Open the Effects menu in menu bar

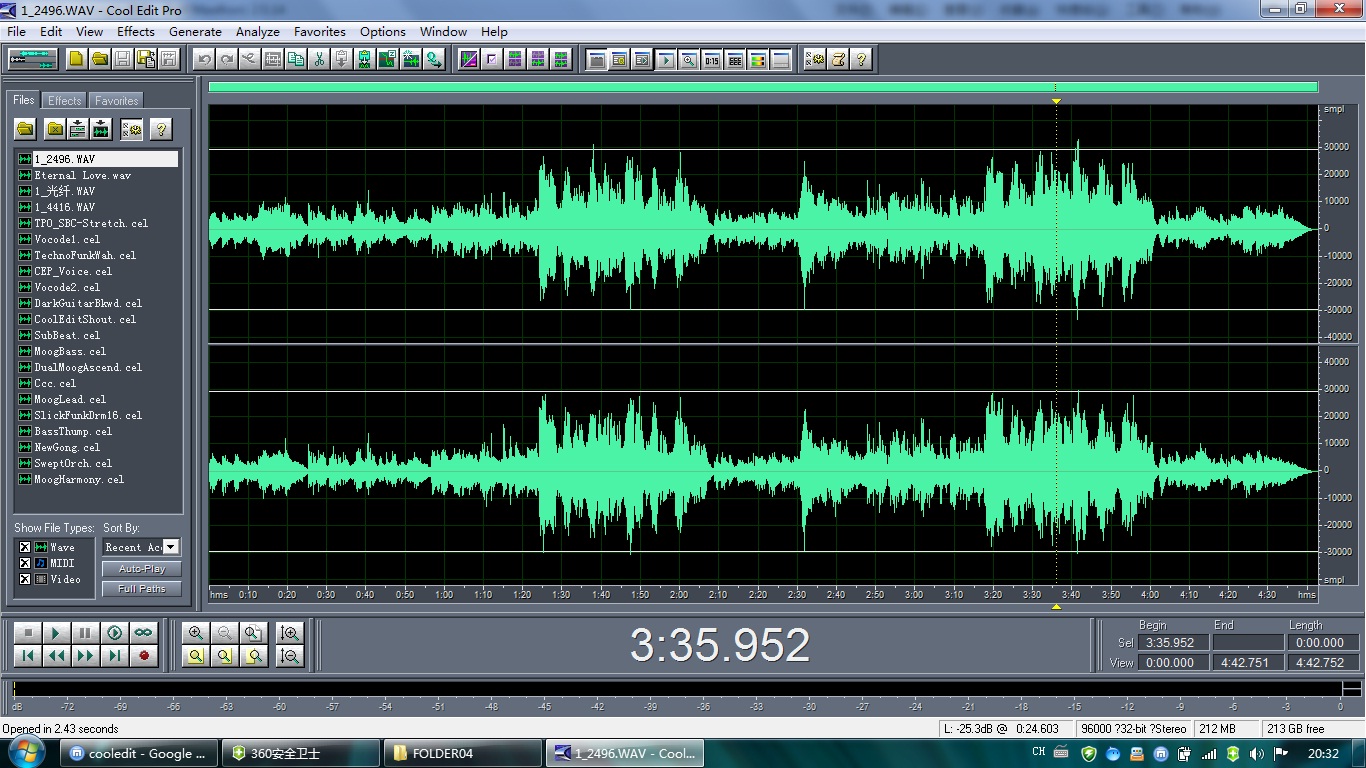click(136, 31)
